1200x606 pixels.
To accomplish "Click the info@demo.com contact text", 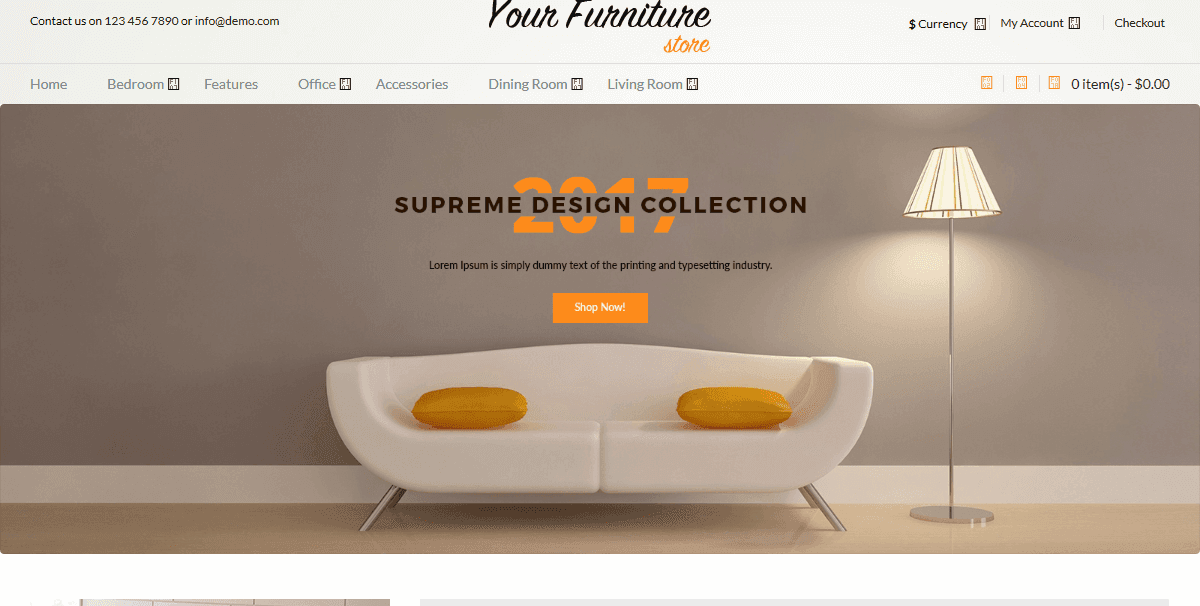I will point(237,21).
